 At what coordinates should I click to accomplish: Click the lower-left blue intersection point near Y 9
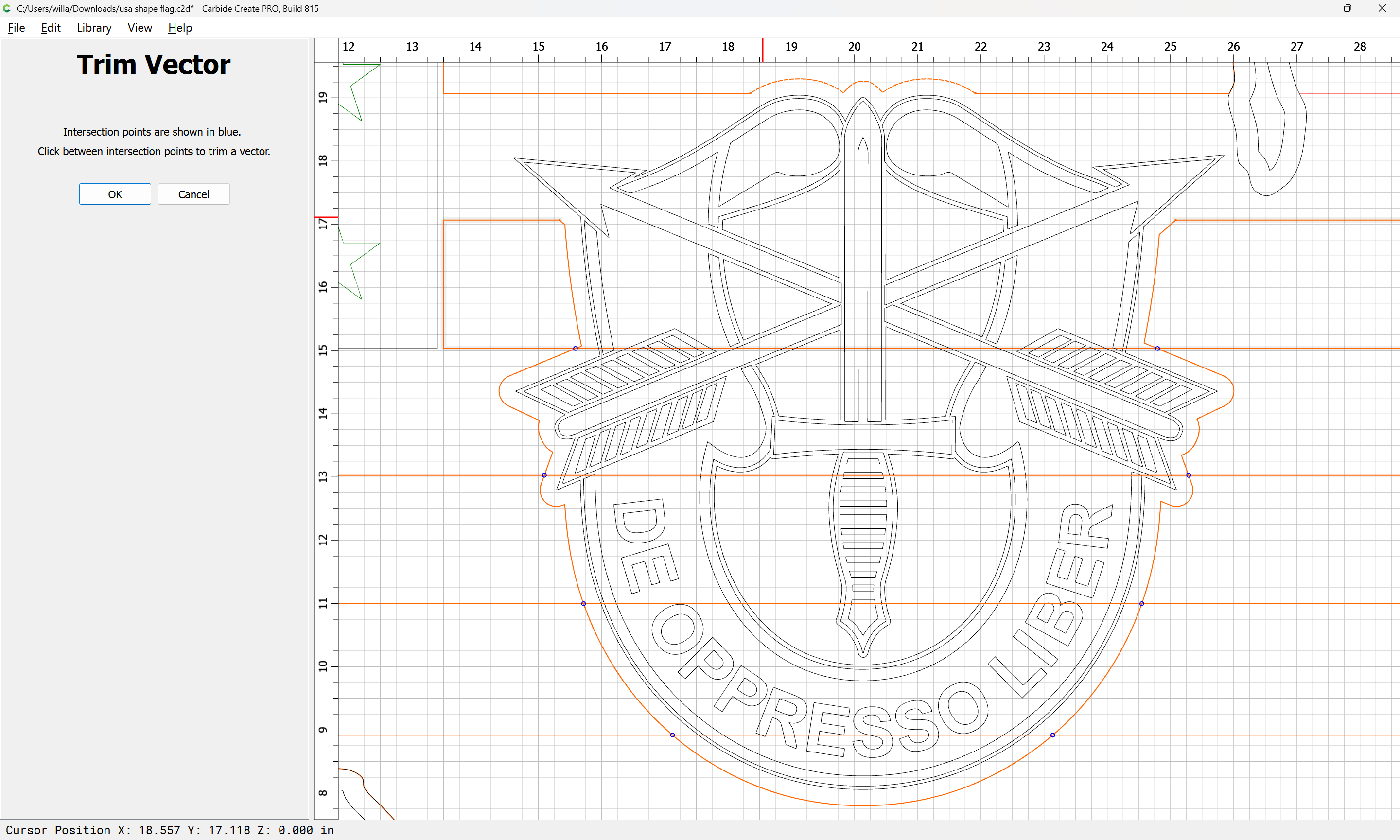(672, 735)
